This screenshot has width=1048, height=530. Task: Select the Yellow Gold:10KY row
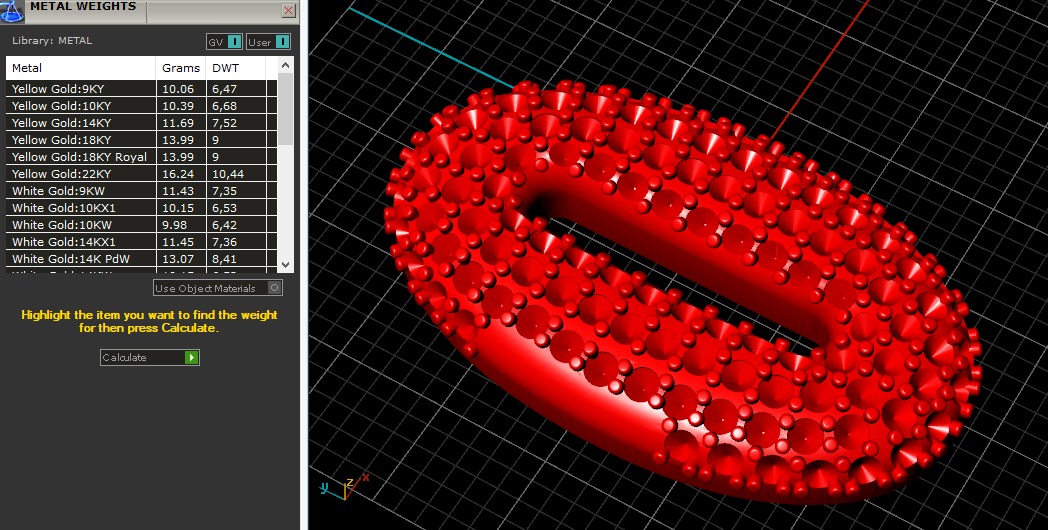[x=141, y=106]
